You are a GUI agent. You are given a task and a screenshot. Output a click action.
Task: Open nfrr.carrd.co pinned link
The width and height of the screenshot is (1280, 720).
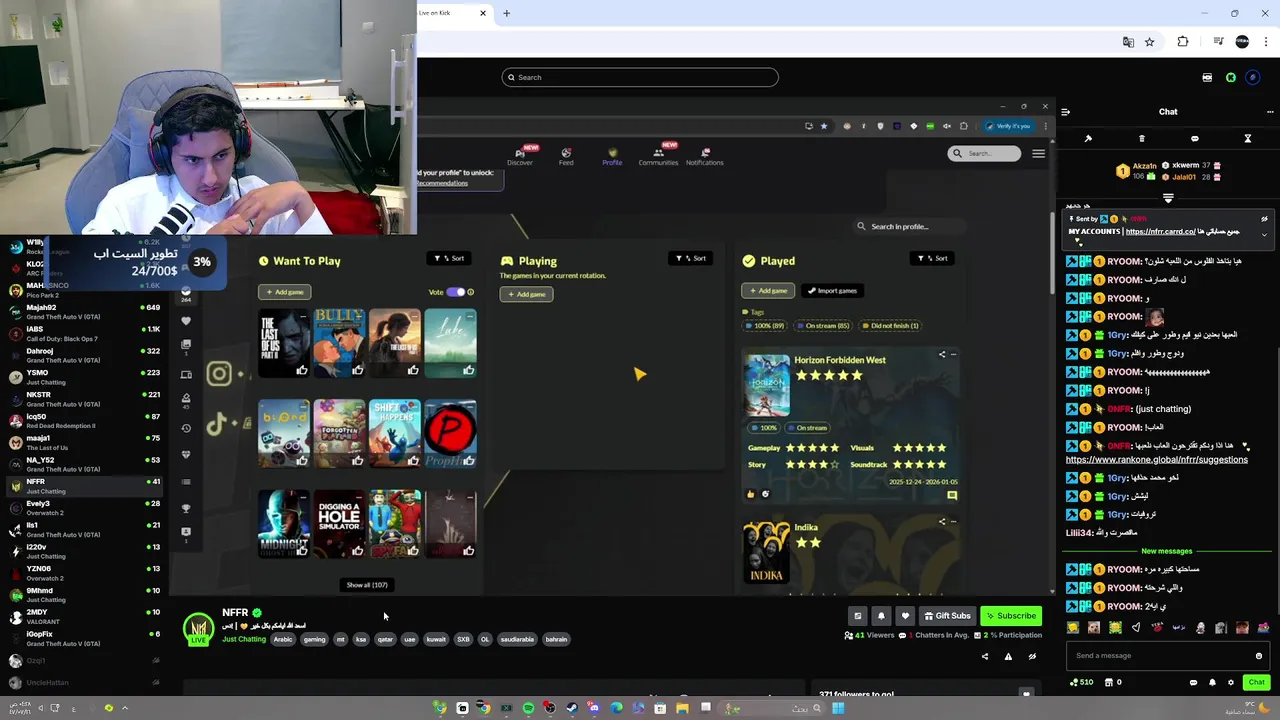1160,231
